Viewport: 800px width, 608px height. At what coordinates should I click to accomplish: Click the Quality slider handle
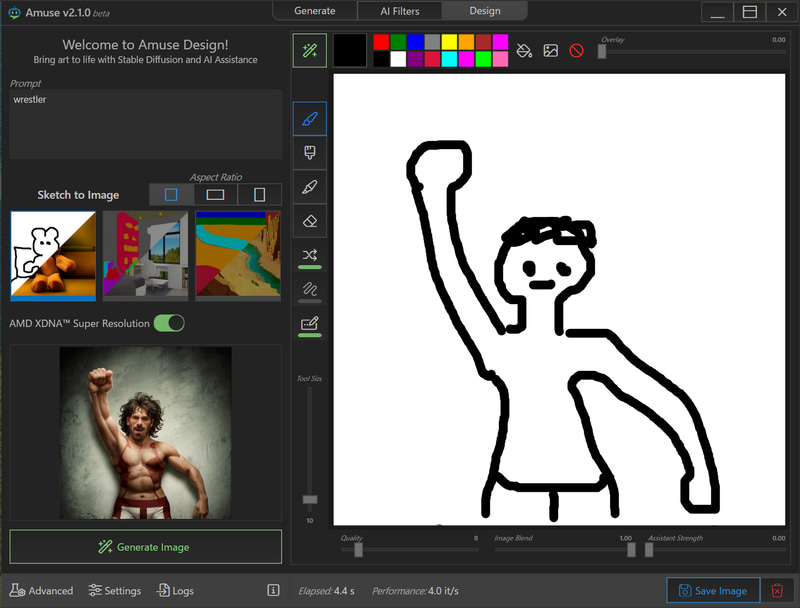[359, 550]
